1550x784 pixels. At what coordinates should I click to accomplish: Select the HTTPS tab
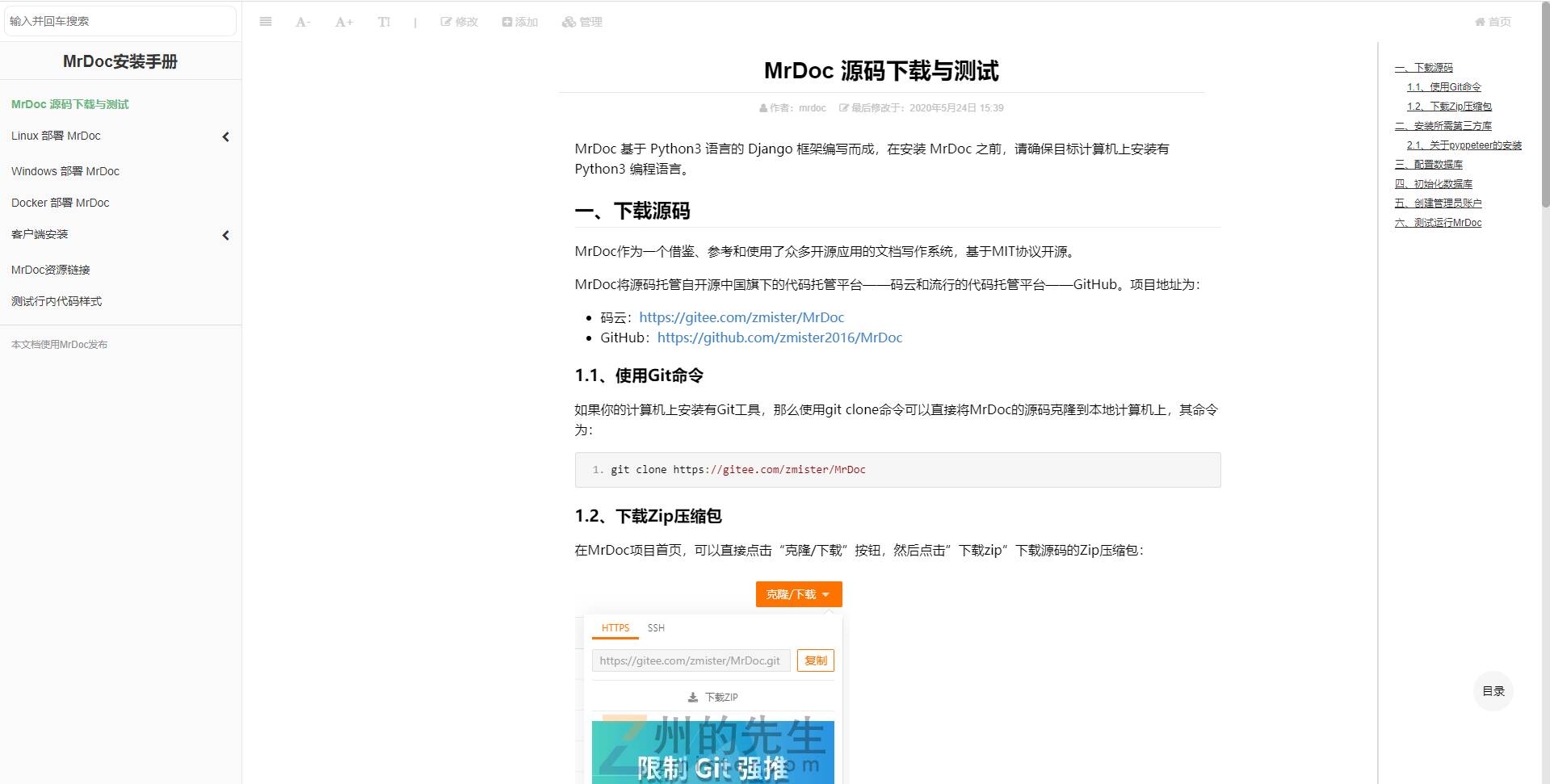click(x=615, y=628)
